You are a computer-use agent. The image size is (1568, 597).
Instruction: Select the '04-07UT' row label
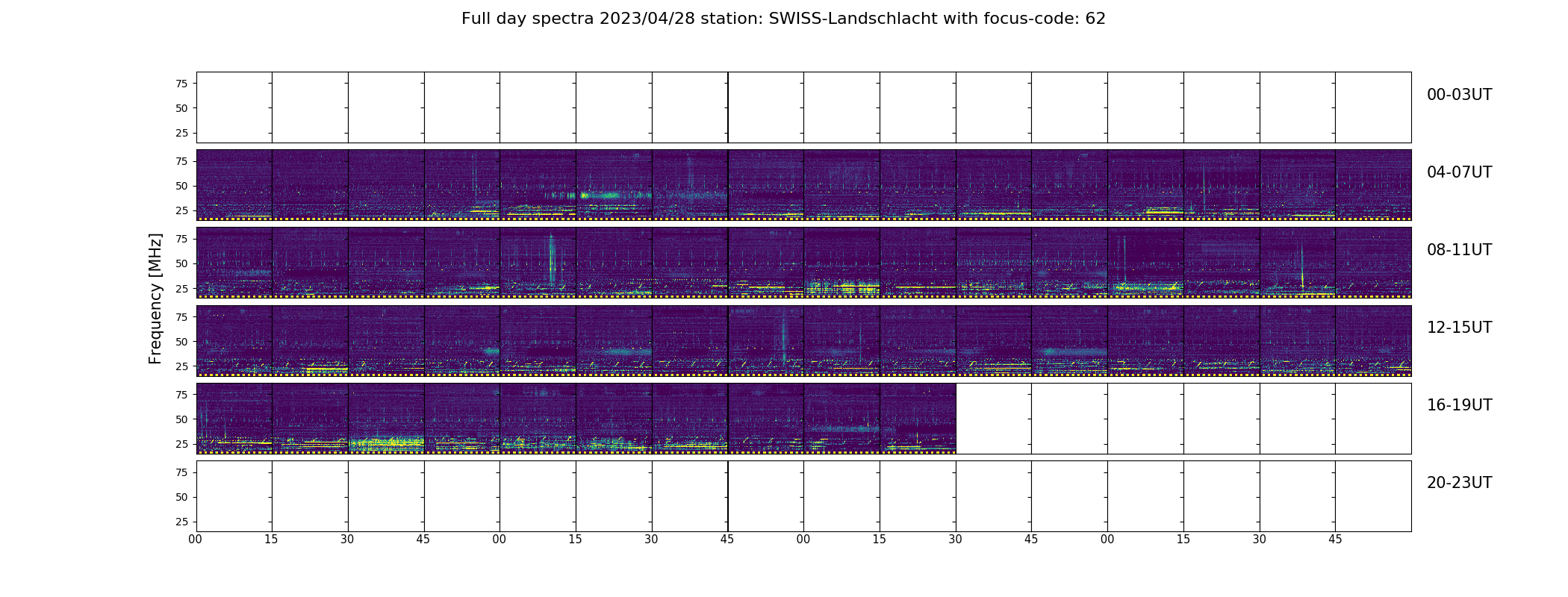tap(1459, 172)
